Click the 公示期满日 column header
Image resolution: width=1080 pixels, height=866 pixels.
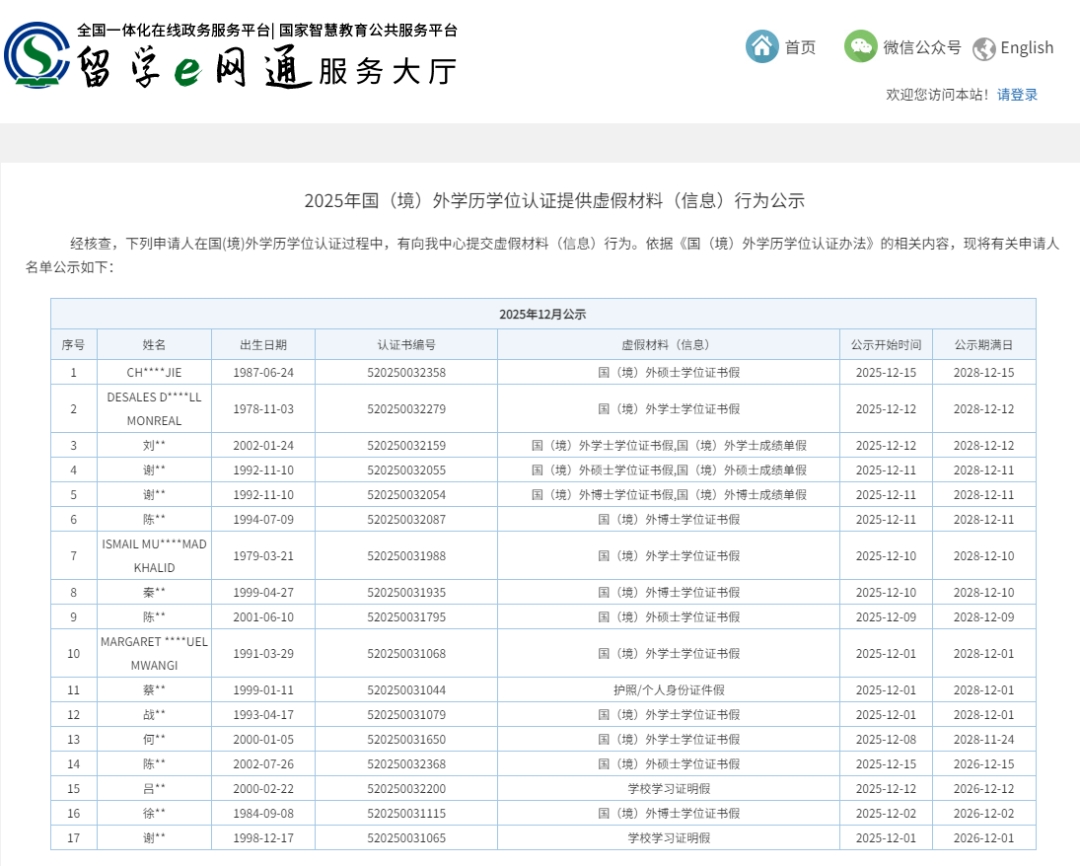coord(983,344)
